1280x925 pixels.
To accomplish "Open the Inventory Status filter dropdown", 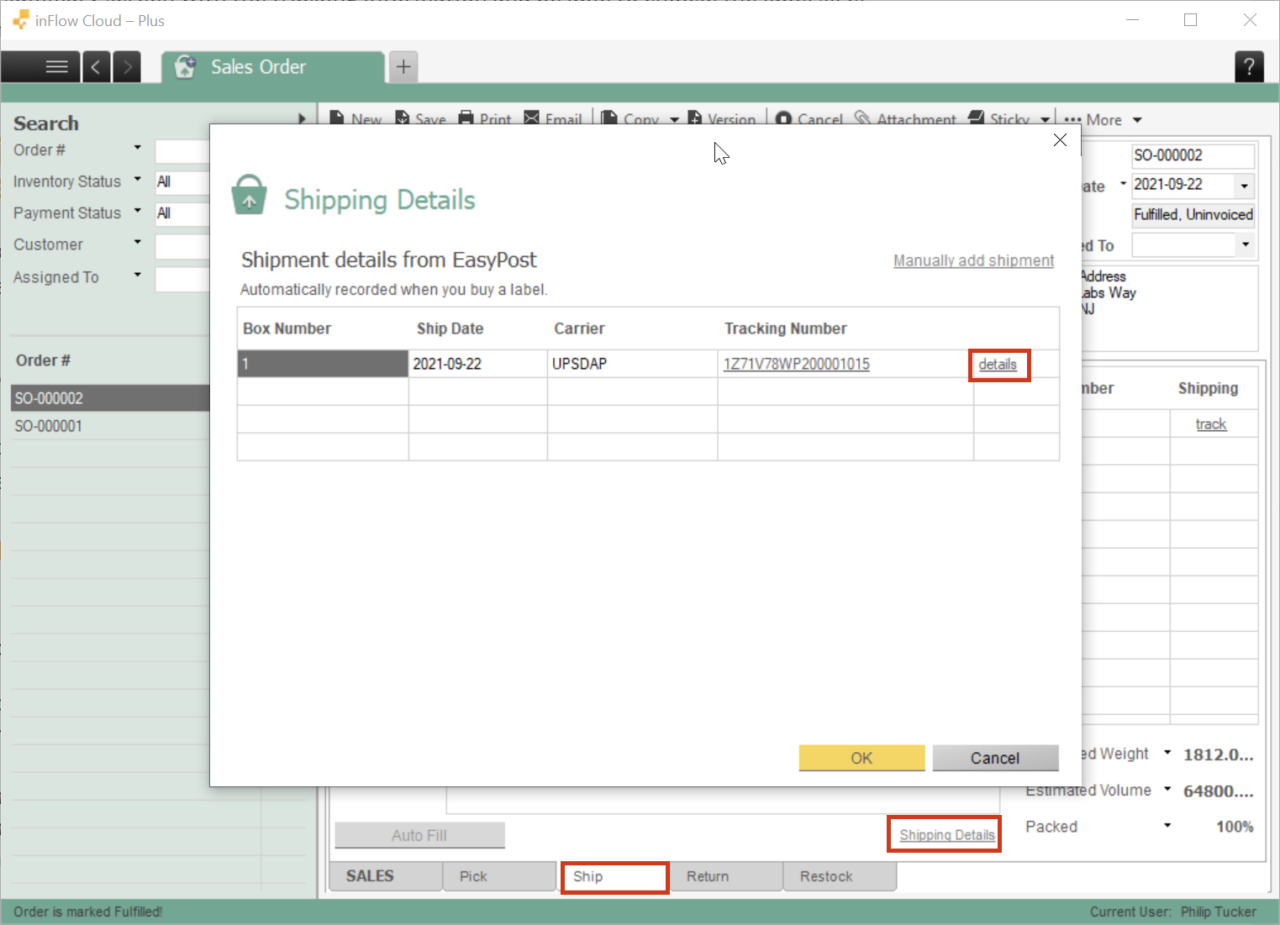I will (x=138, y=181).
